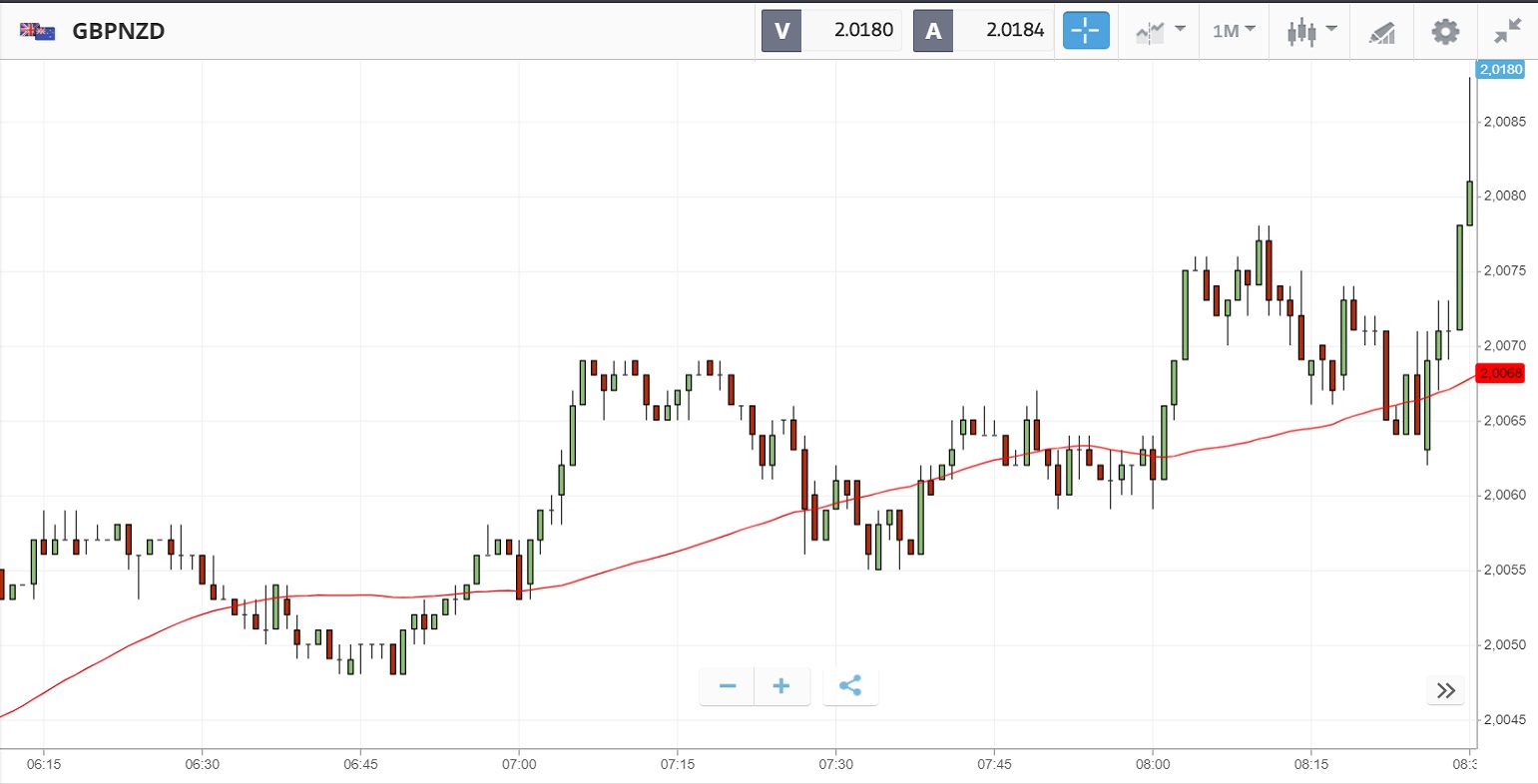Open the compare chart dropdown
The width and height of the screenshot is (1538, 784).
click(1160, 31)
